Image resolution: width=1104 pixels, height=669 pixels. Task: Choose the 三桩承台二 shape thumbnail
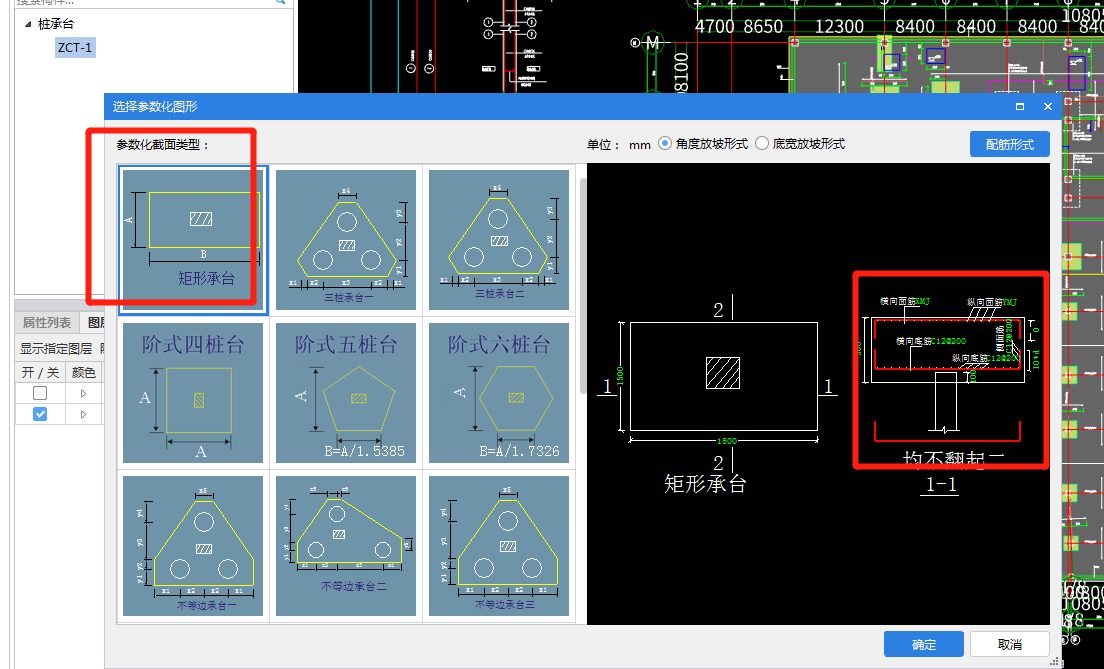coord(498,239)
